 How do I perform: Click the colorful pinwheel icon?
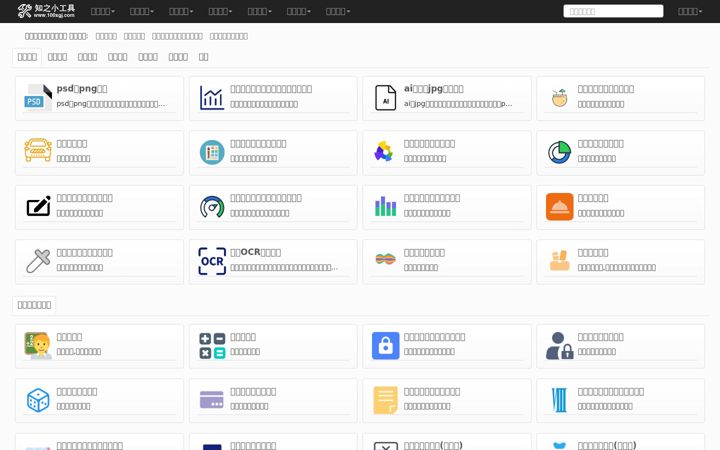coord(384,152)
